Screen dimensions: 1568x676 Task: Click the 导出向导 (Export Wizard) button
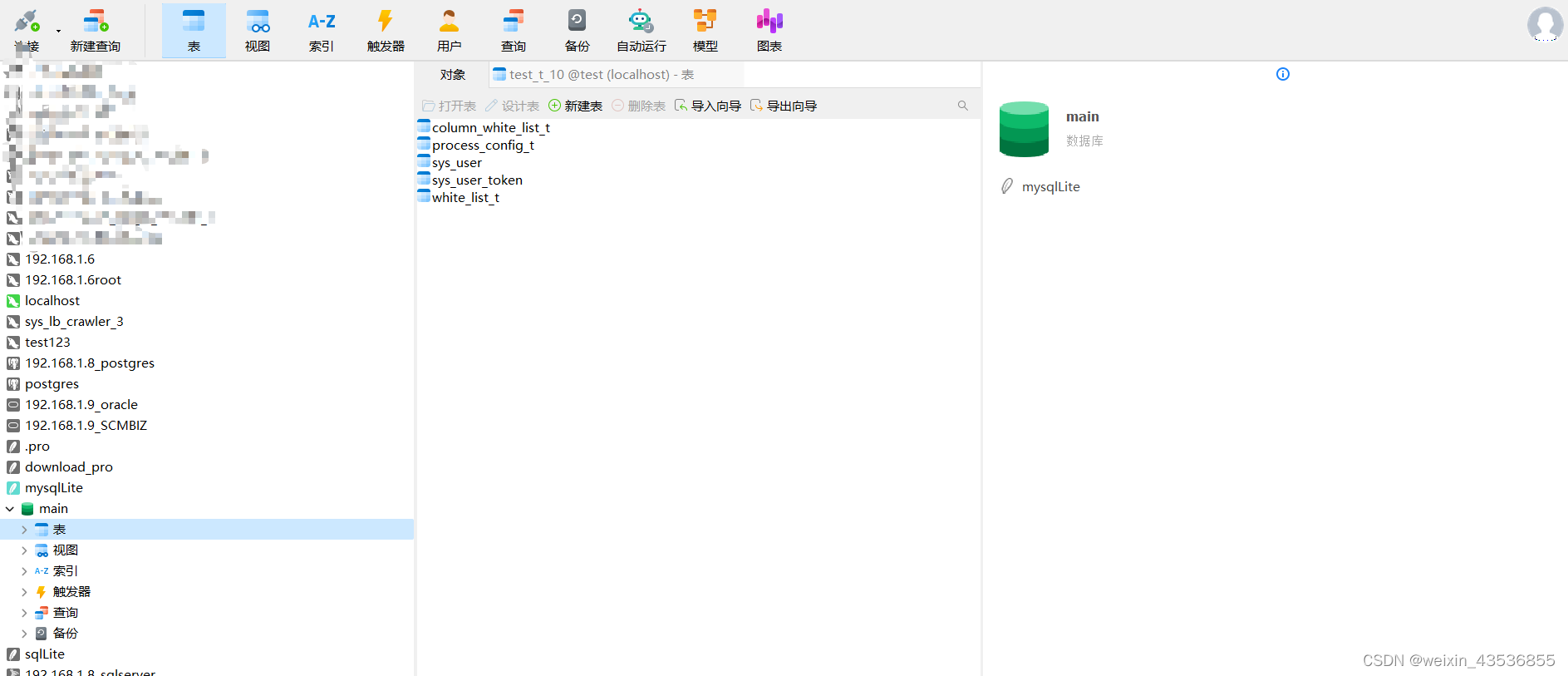coord(784,106)
